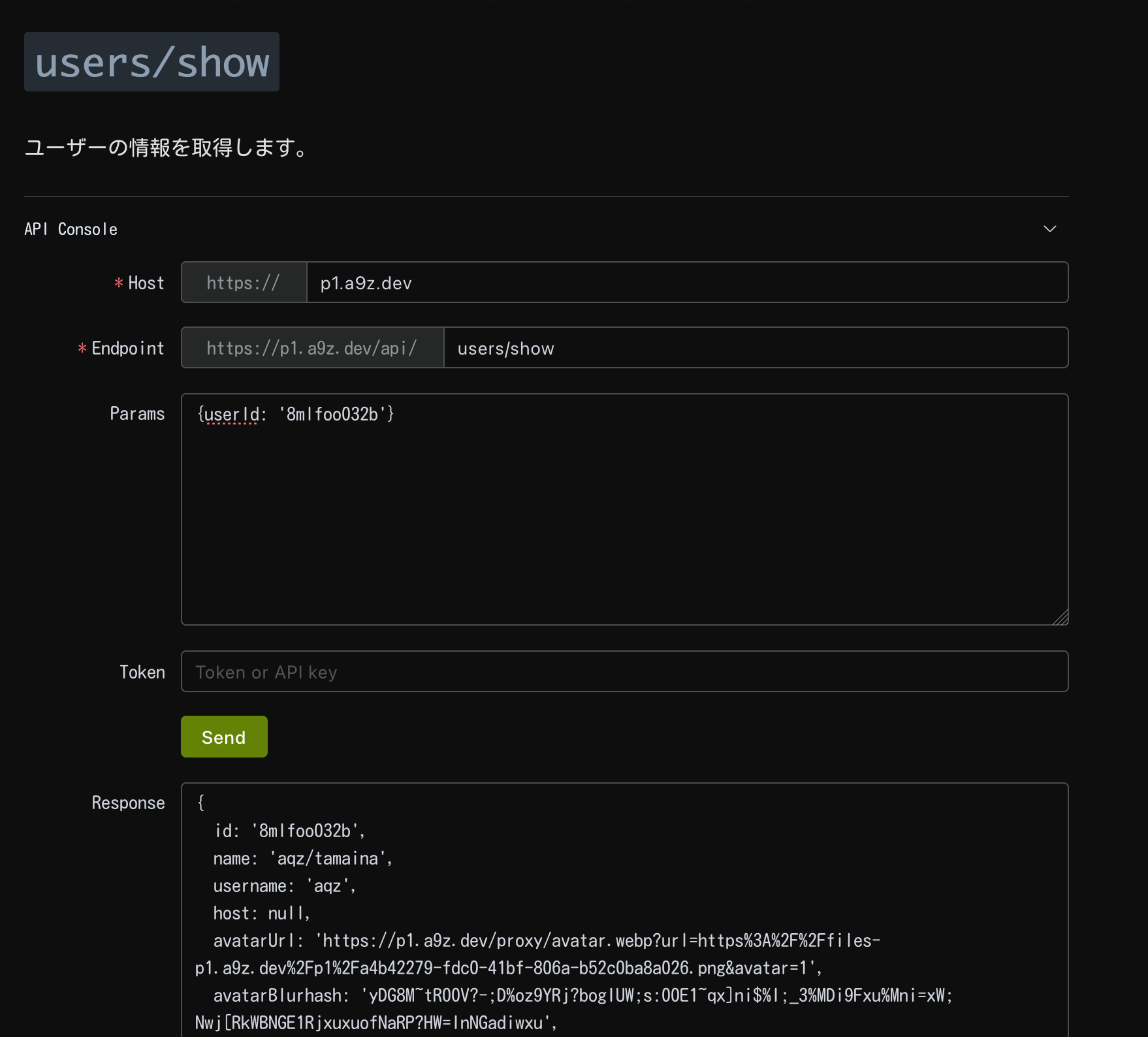
Task: Click the Token label
Action: click(x=142, y=672)
